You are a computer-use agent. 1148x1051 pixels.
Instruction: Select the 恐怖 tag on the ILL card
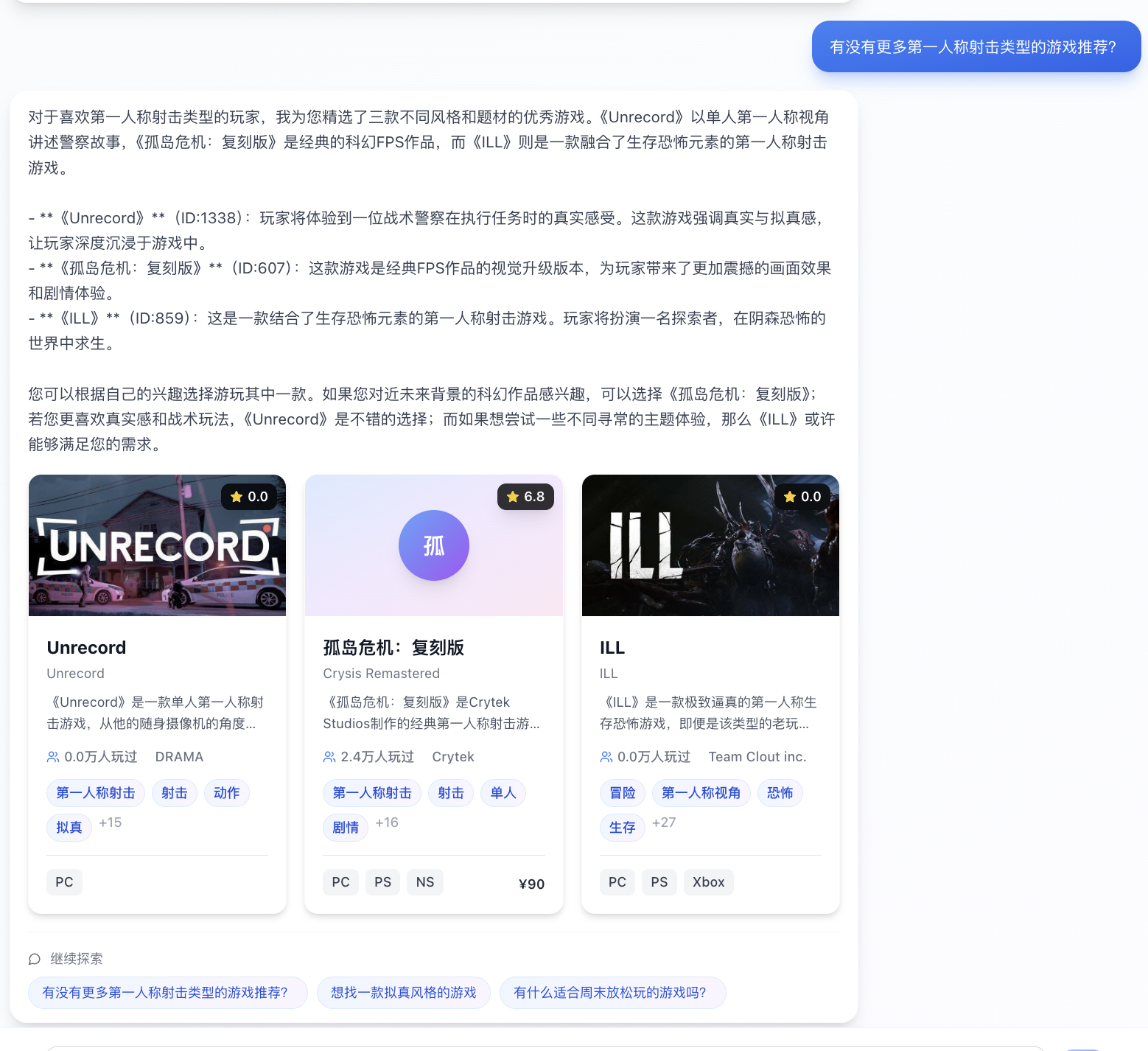(780, 792)
